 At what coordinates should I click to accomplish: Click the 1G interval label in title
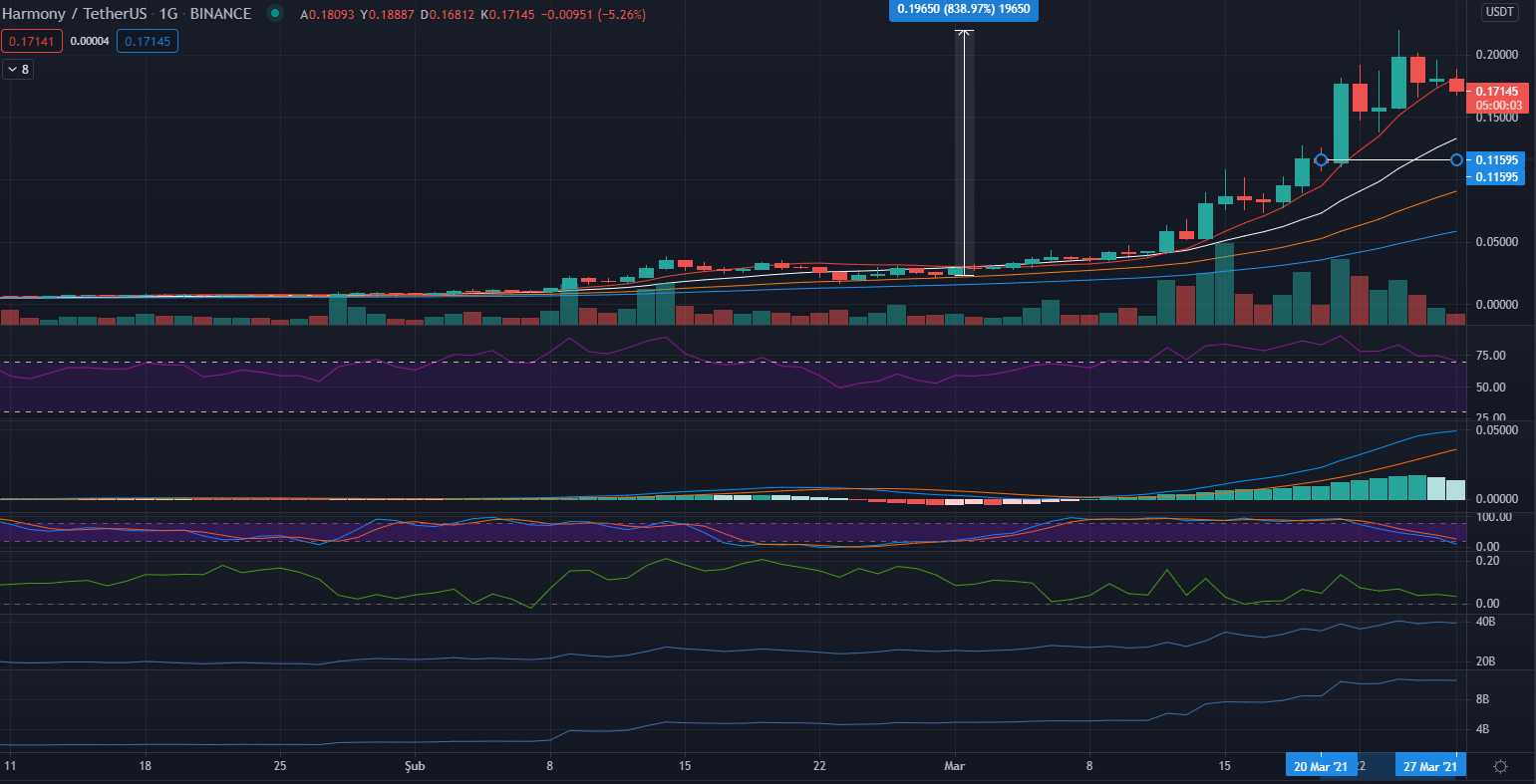click(169, 14)
